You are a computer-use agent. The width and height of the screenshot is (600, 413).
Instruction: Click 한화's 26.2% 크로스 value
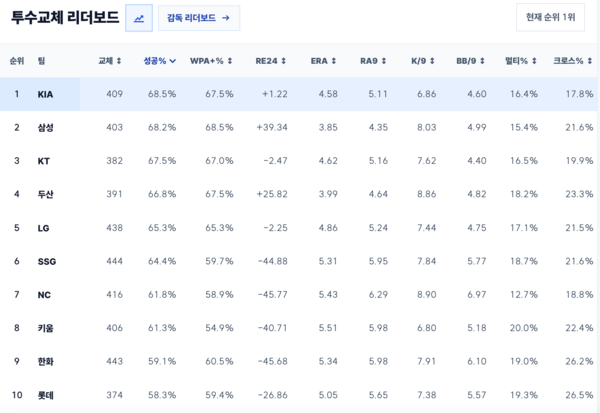pos(579,361)
